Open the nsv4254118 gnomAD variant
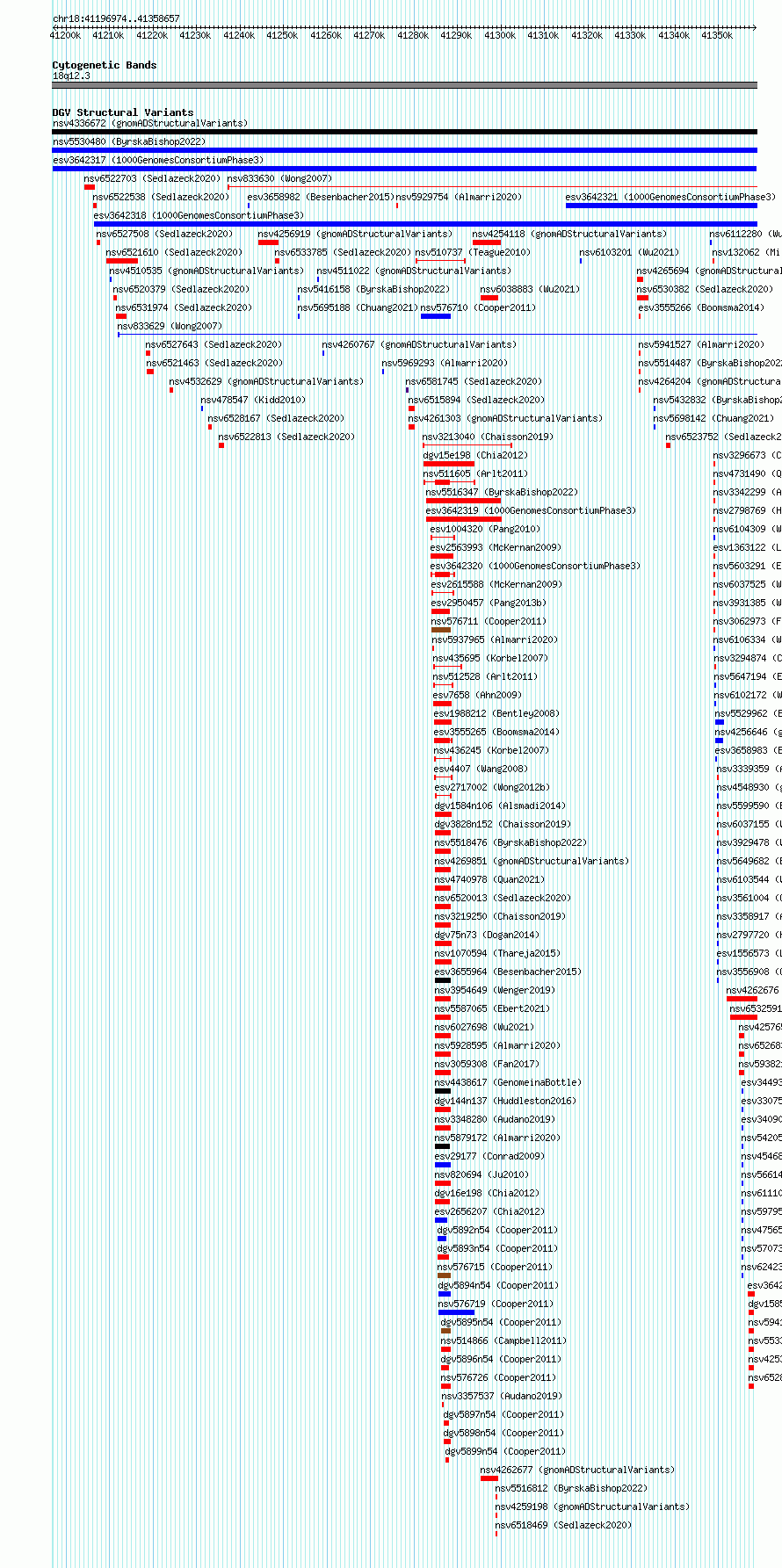This screenshot has height=1568, width=782. pos(569,234)
